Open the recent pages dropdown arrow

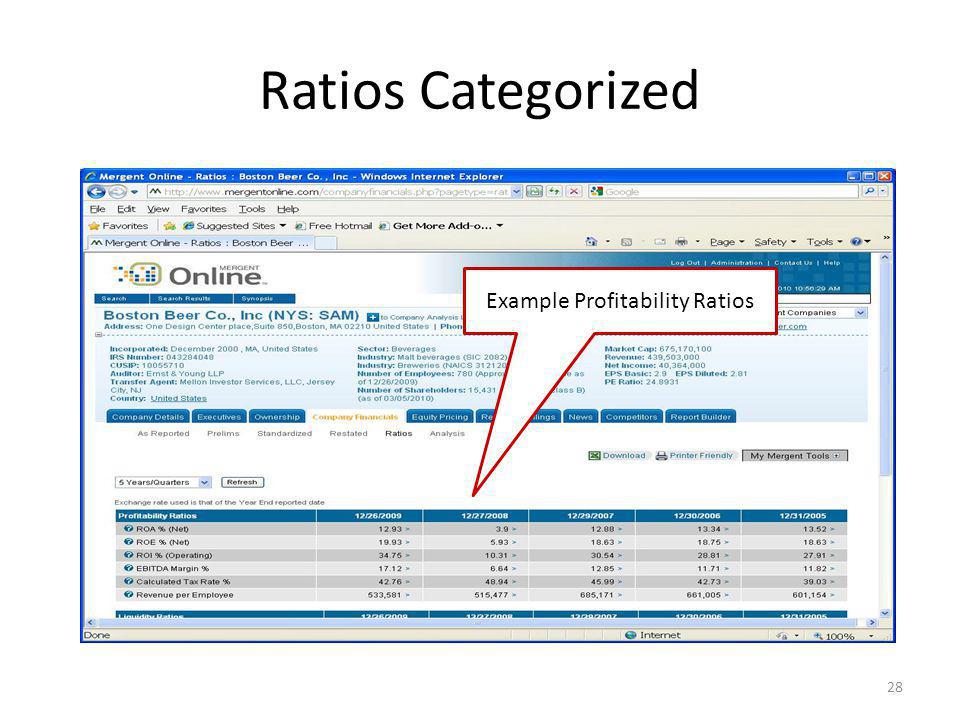point(135,192)
